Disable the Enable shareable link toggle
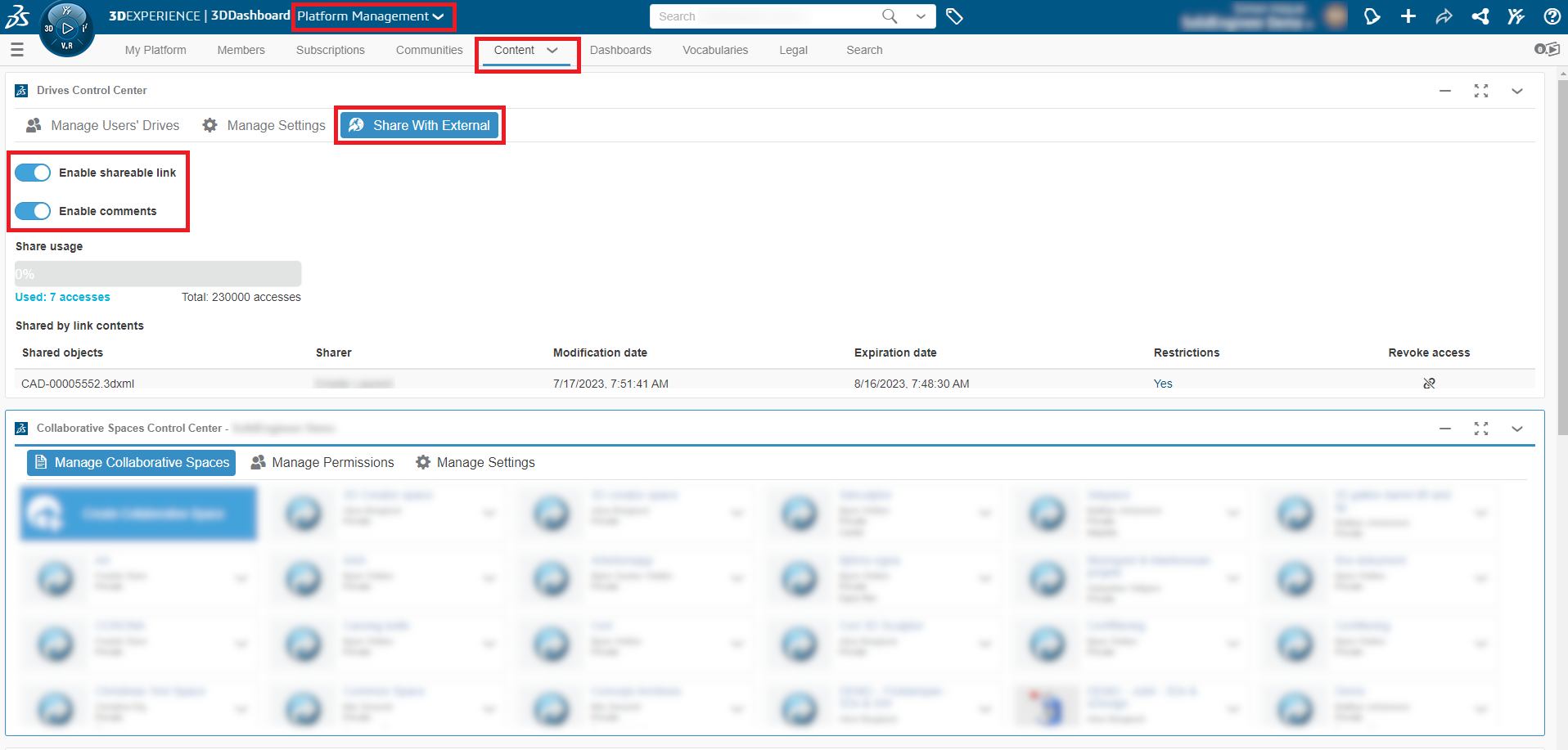The width and height of the screenshot is (1568, 750). [x=33, y=173]
